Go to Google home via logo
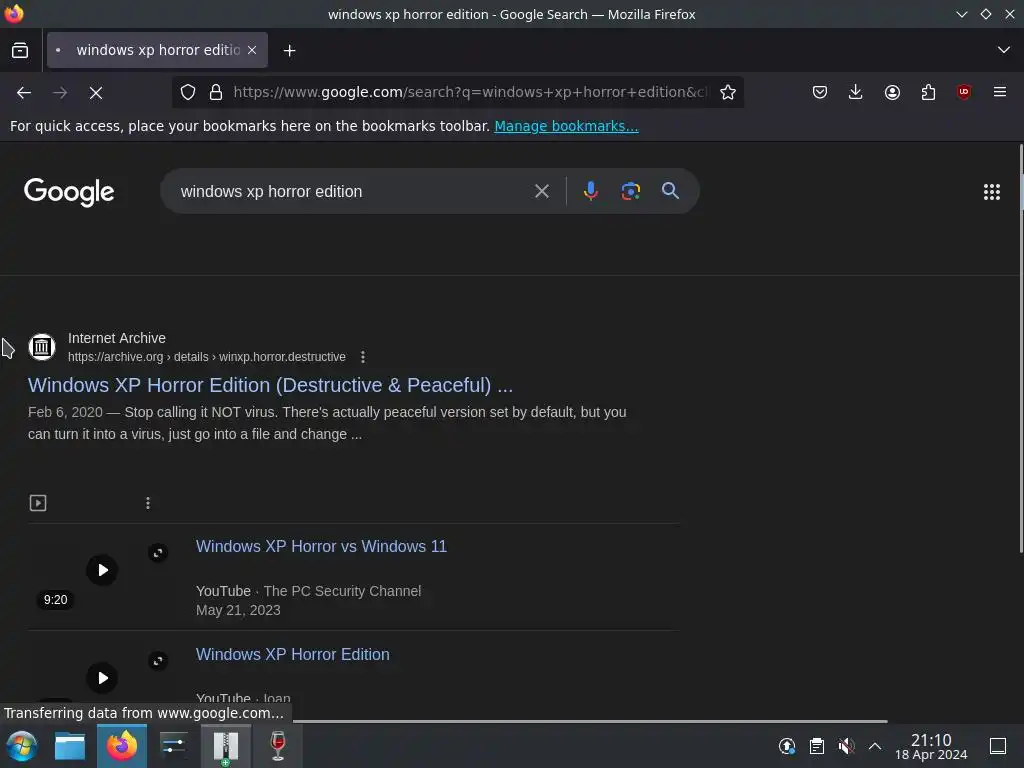The image size is (1024, 768). [69, 191]
